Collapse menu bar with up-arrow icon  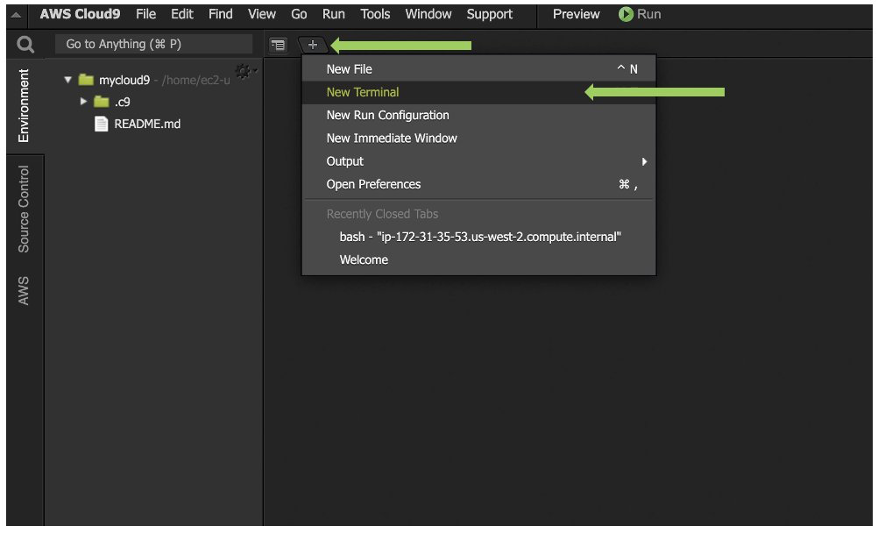tap(16, 15)
